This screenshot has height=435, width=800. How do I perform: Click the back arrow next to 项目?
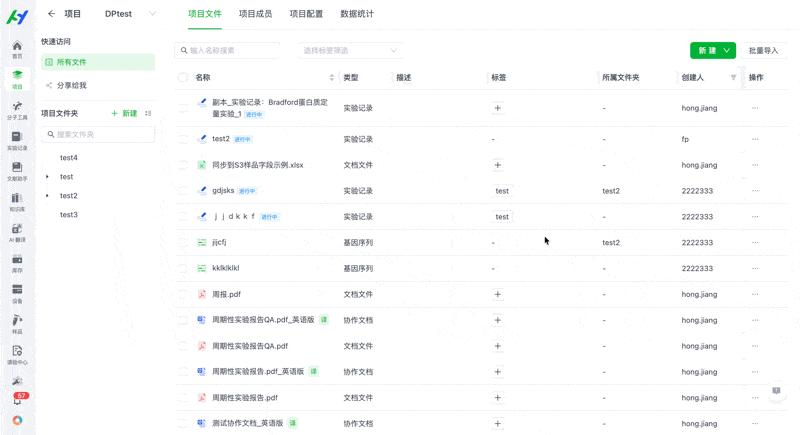pyautogui.click(x=52, y=14)
